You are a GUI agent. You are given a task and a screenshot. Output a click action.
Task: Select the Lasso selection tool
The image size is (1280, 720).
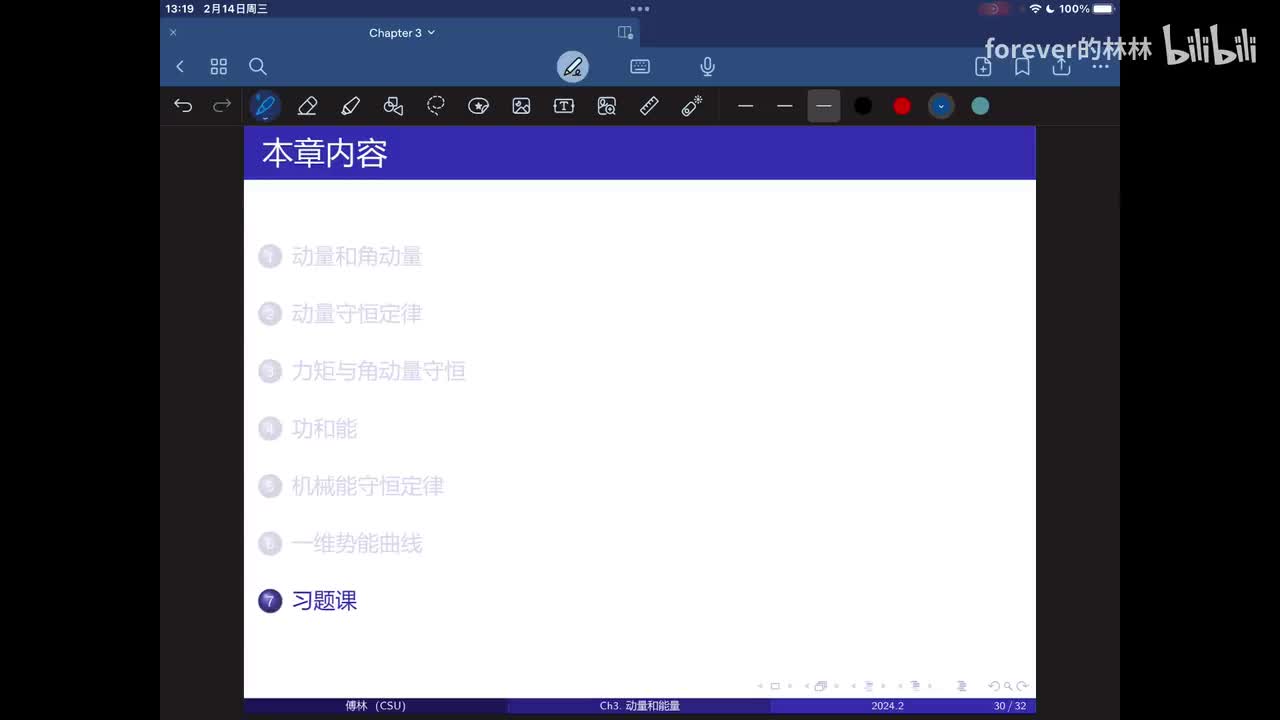(x=436, y=106)
